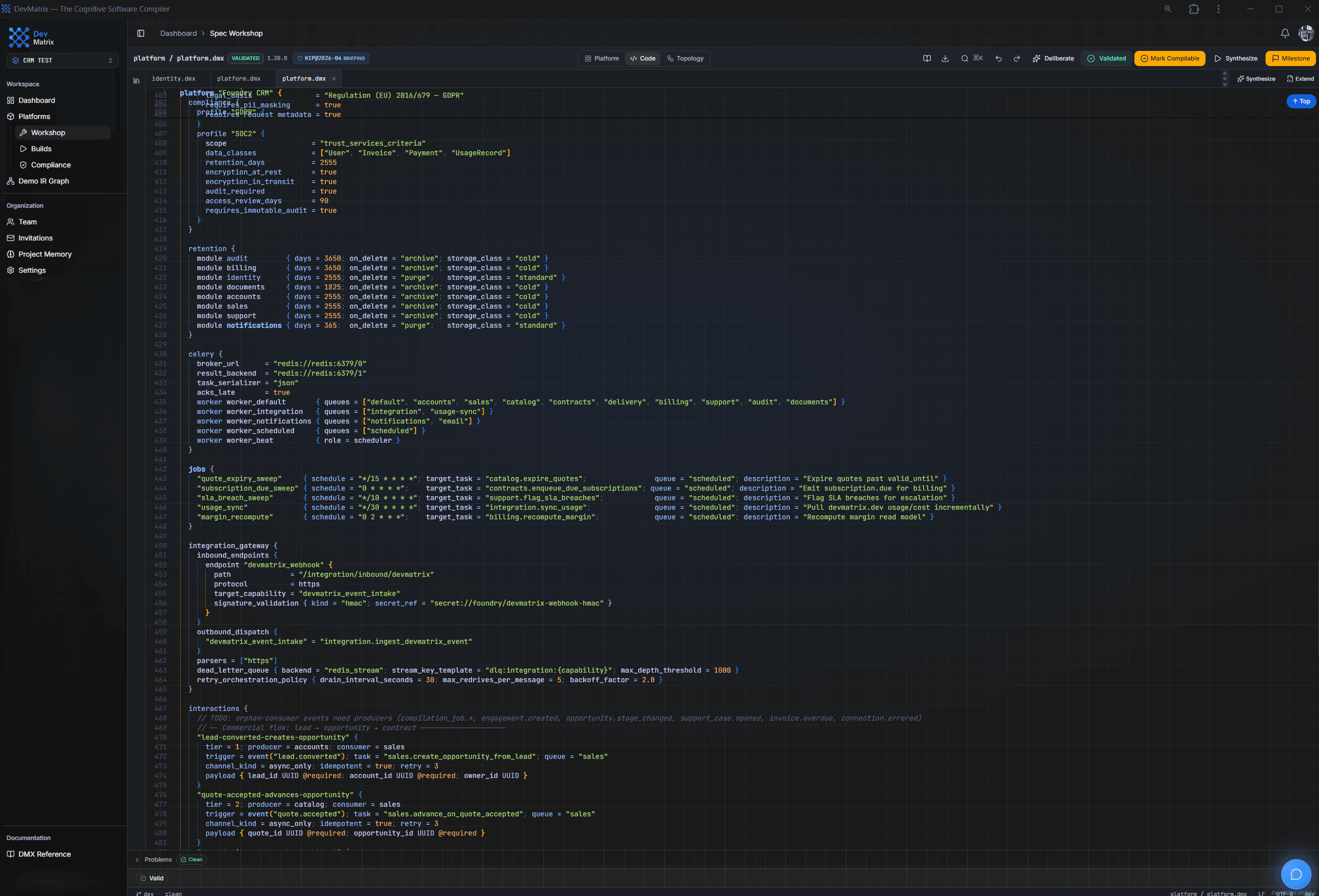Click the title bar search icon
Screen dimensions: 1319x896
[x=1168, y=9]
